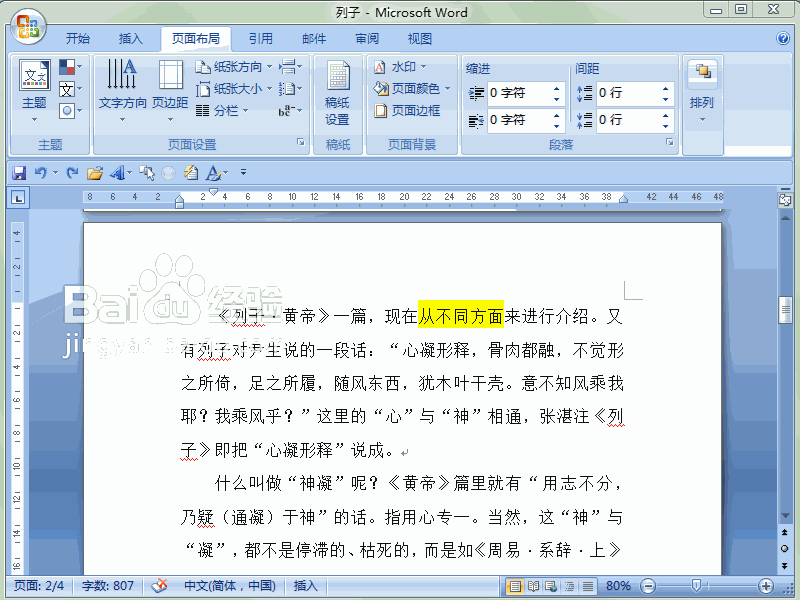The height and width of the screenshot is (600, 800).
Task: Click the select objects cursor icon
Action: pos(147,173)
